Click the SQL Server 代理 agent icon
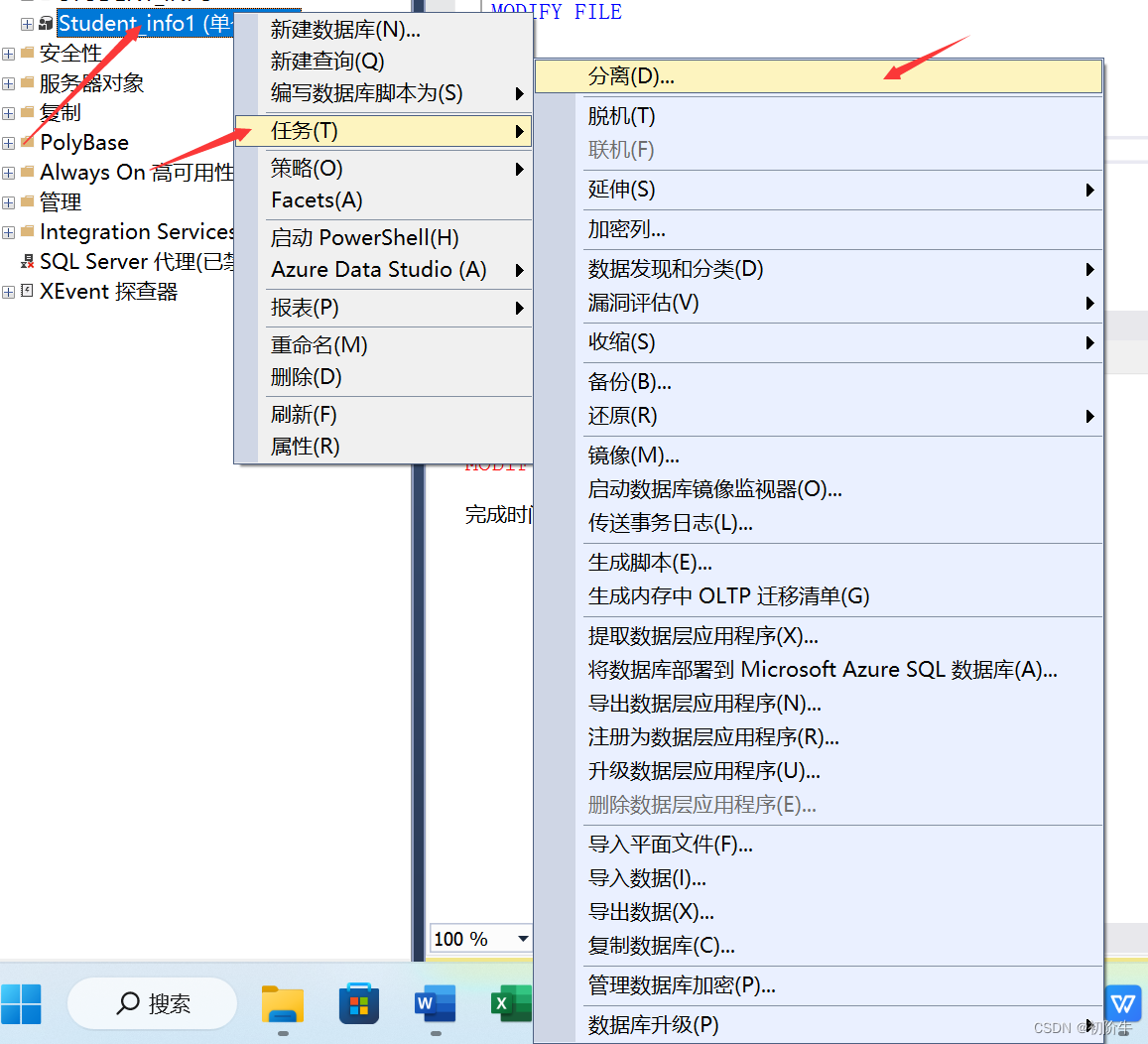 click(x=28, y=261)
